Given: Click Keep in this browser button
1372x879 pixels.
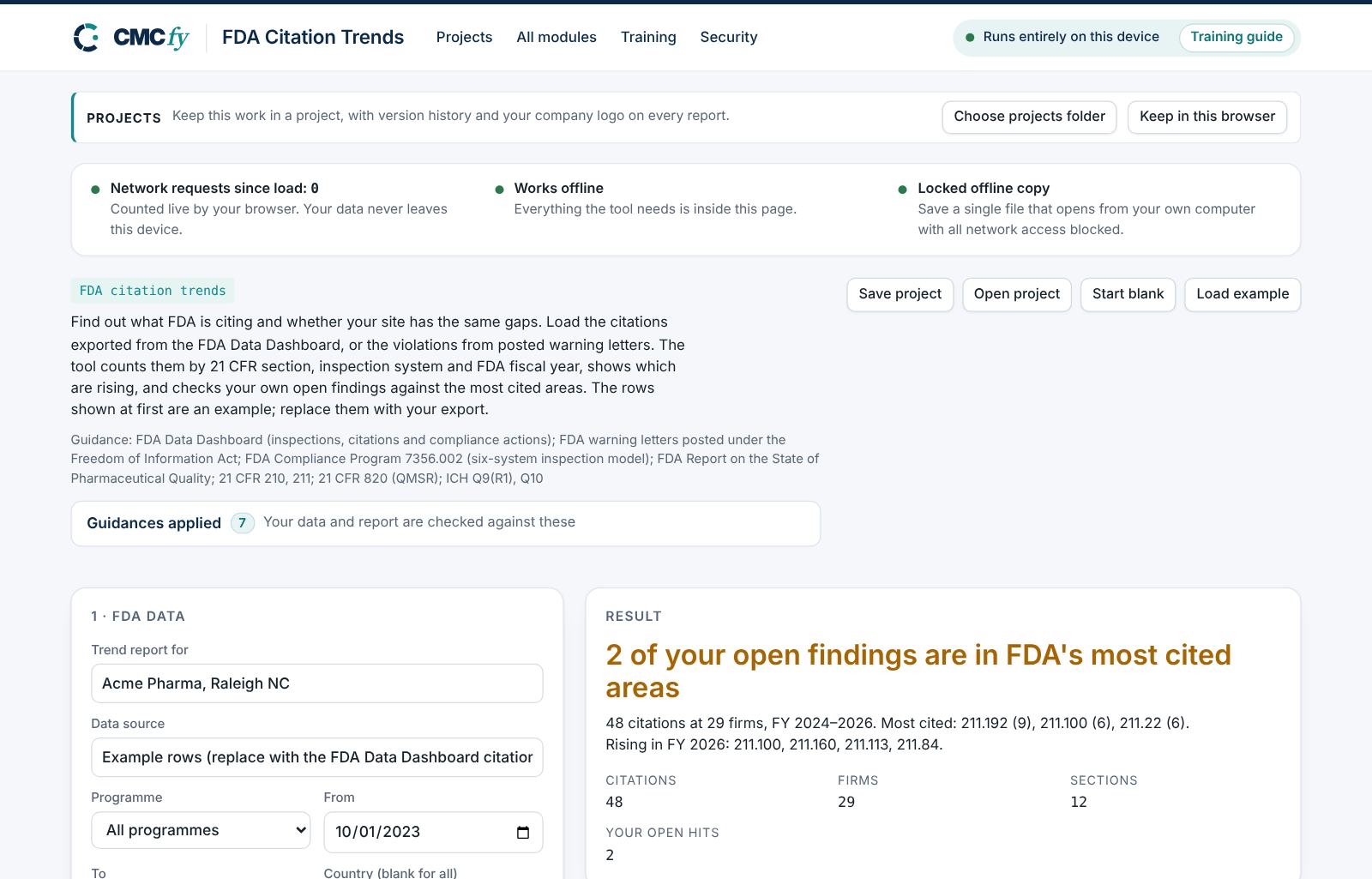Looking at the screenshot, I should (x=1207, y=117).
